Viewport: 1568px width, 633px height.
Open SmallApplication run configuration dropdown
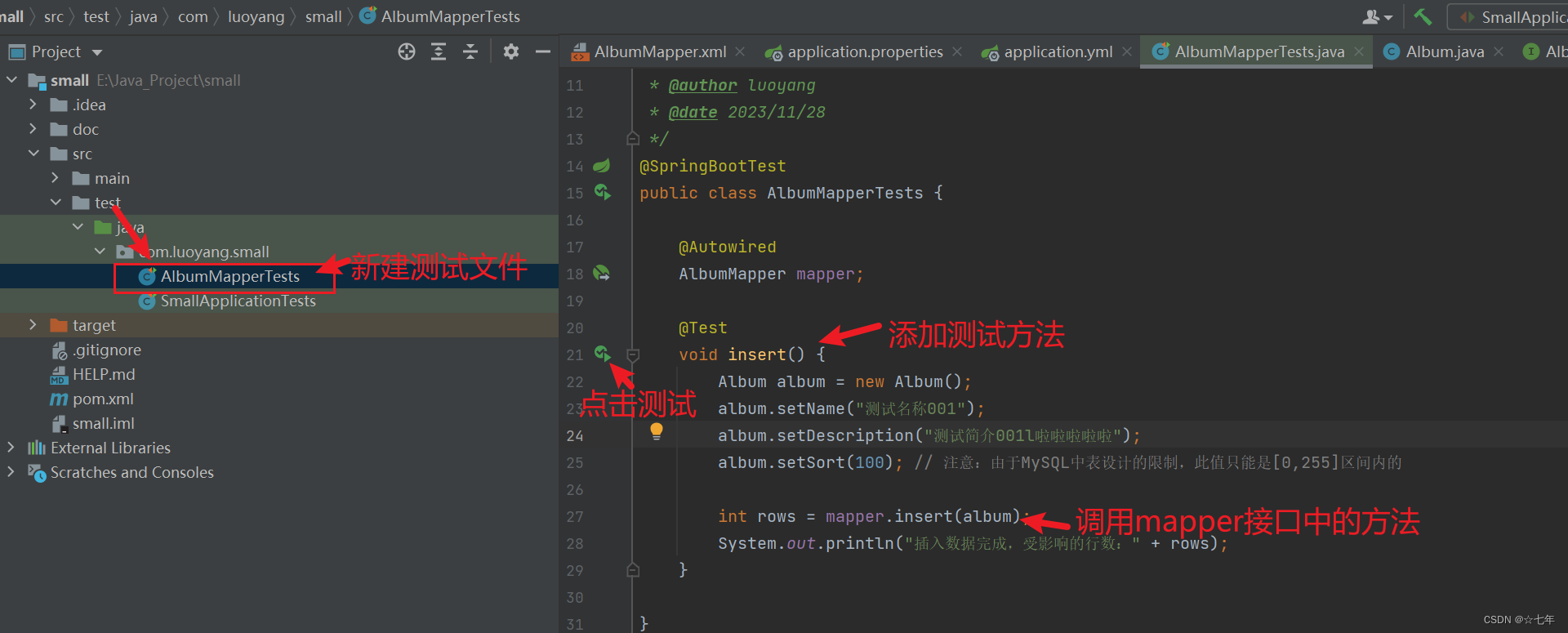[x=1512, y=17]
